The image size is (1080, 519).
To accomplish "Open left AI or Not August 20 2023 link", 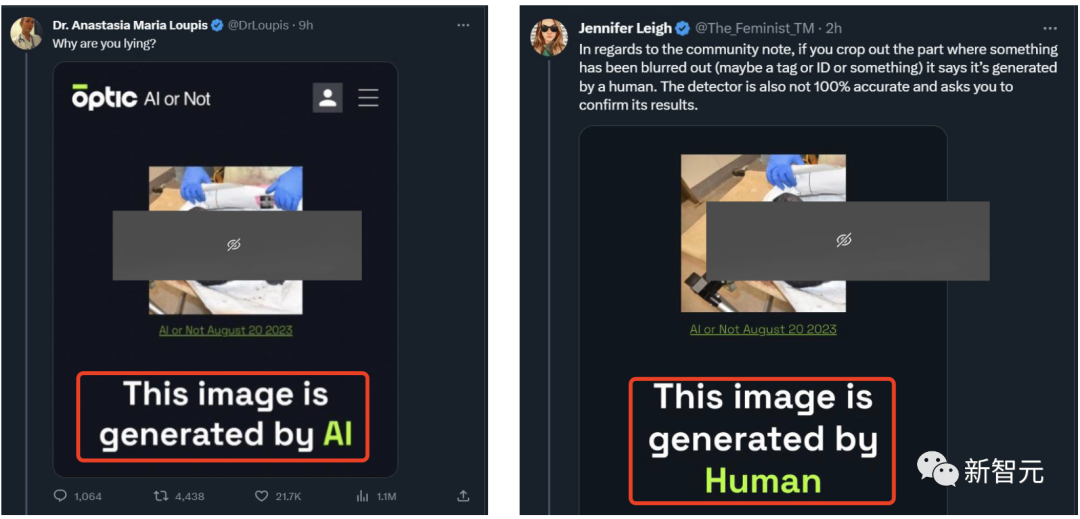I will (226, 330).
